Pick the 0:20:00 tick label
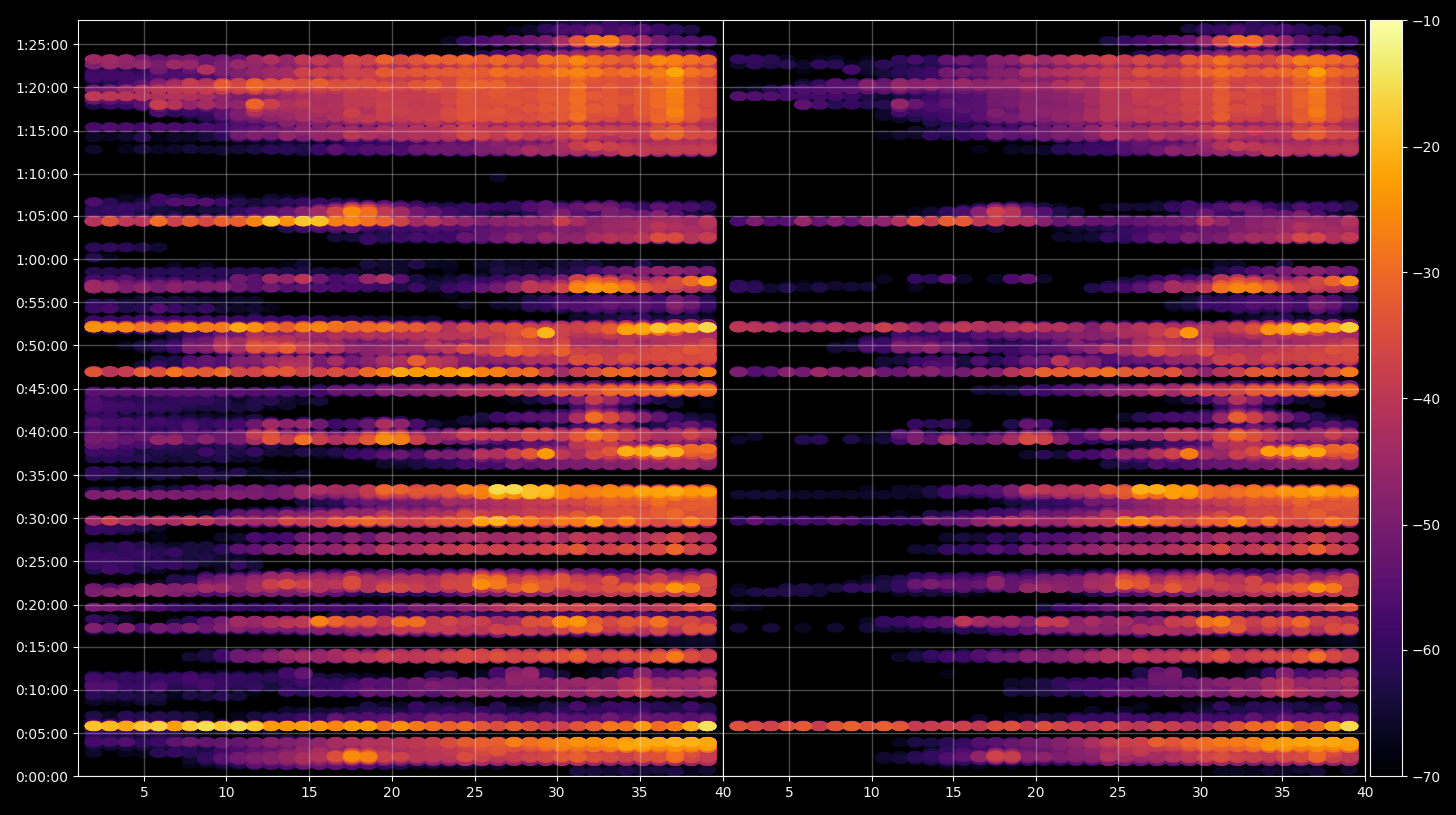Image resolution: width=1456 pixels, height=815 pixels. (42, 605)
